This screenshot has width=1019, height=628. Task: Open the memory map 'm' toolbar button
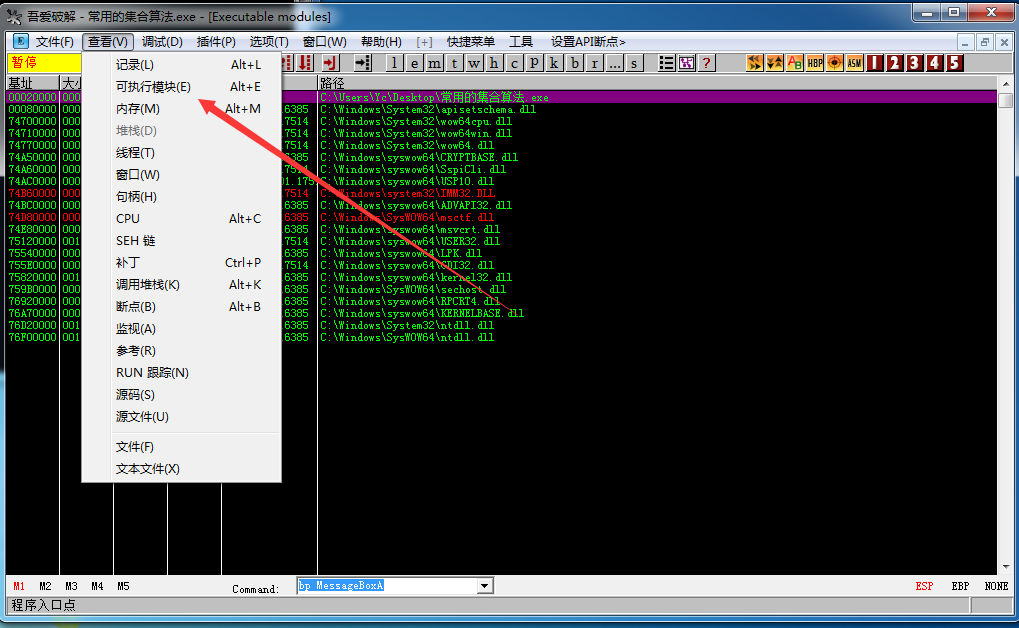pyautogui.click(x=434, y=63)
